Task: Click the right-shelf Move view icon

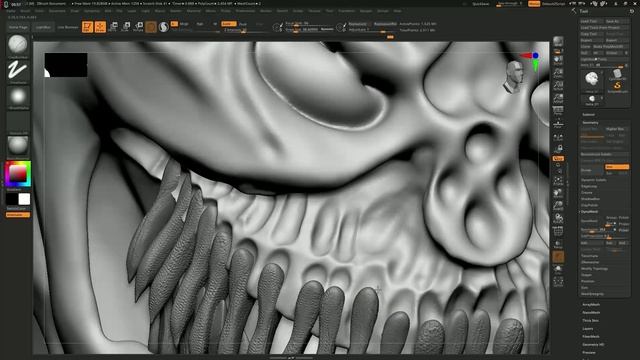Action: [x=558, y=194]
